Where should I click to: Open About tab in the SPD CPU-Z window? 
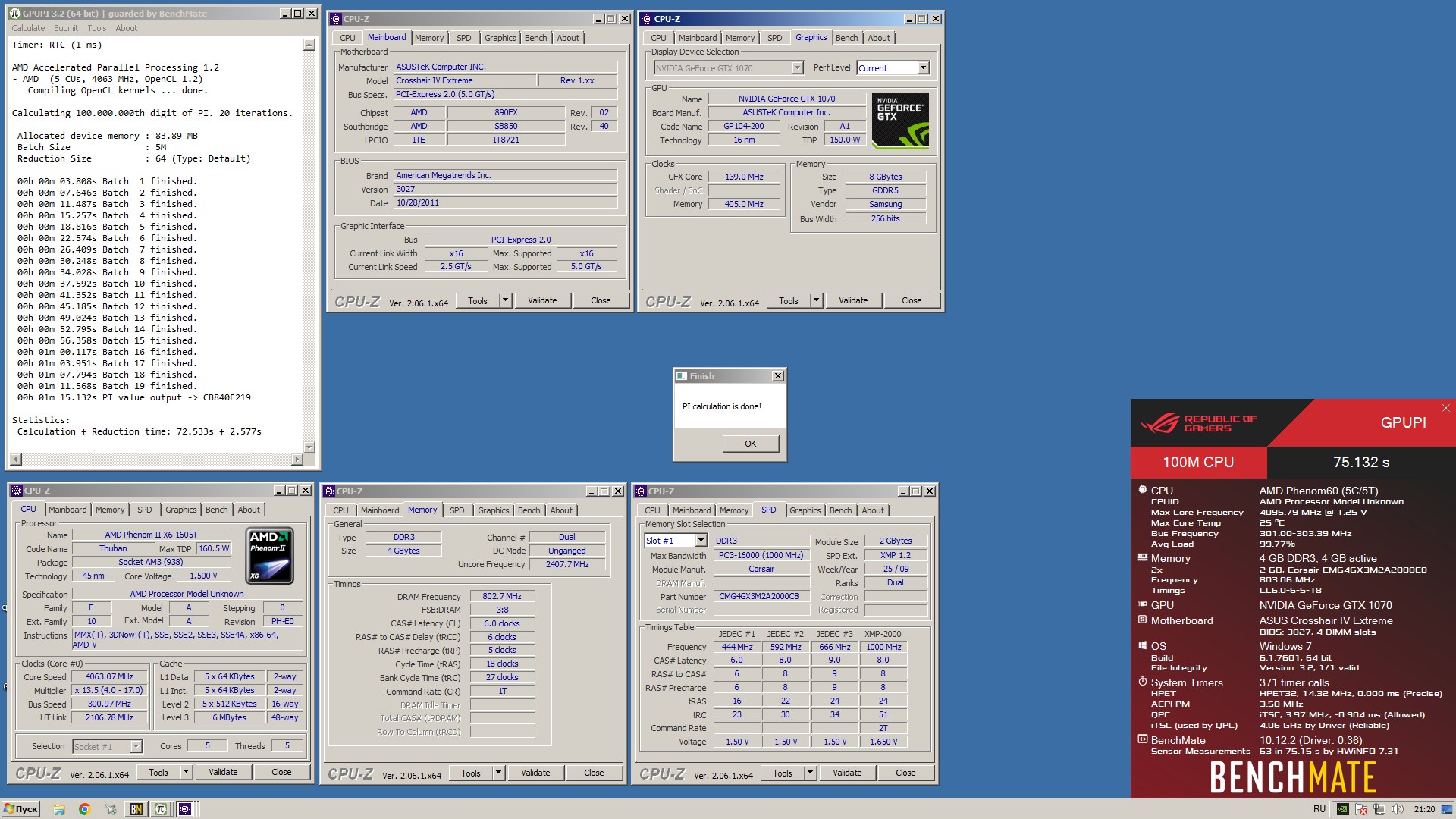click(x=872, y=510)
